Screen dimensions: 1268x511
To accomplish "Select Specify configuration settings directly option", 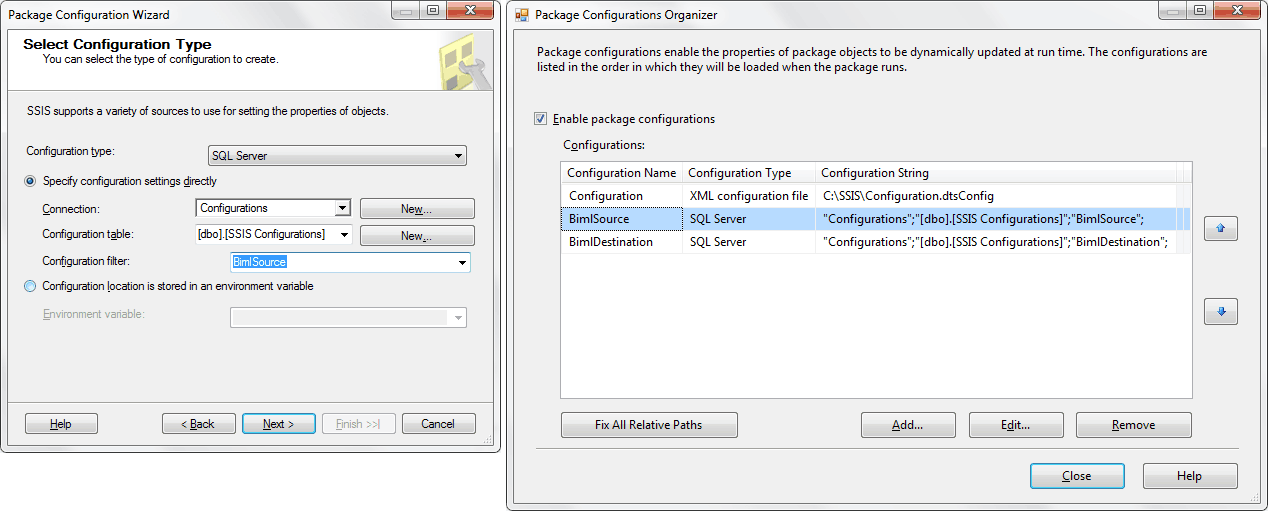I will pyautogui.click(x=30, y=181).
